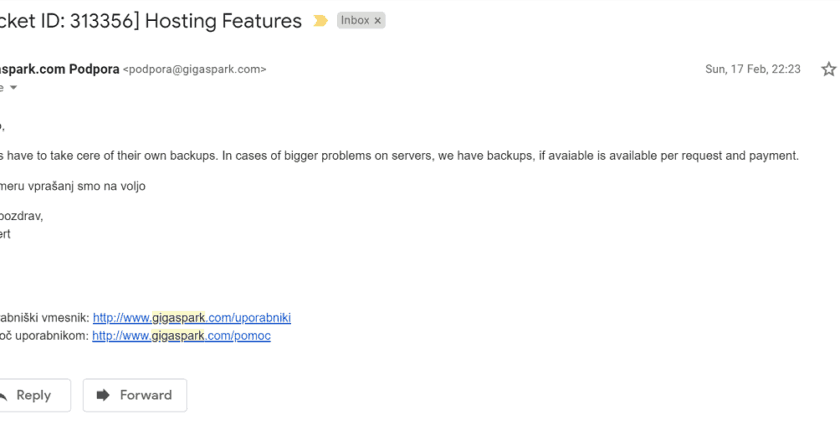
Task: Click the Forward arrow icon
Action: click(103, 395)
